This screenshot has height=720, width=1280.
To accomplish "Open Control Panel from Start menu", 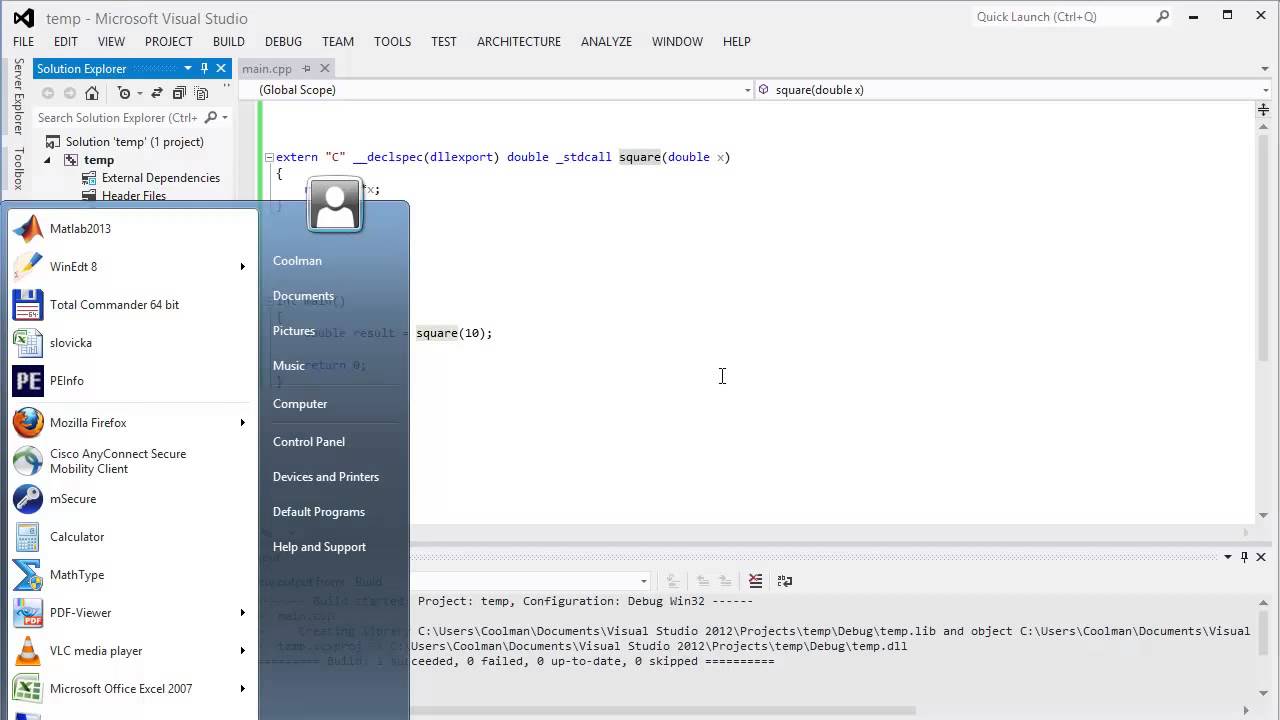I will coord(309,442).
